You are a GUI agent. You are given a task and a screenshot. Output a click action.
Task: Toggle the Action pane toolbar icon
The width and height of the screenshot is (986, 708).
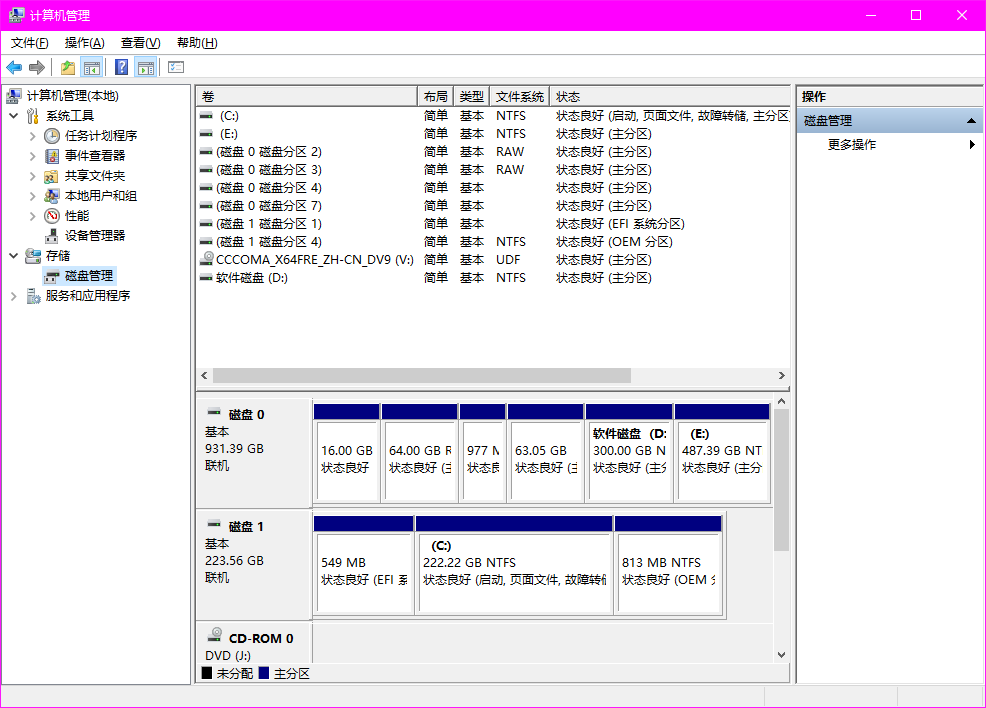coord(146,67)
